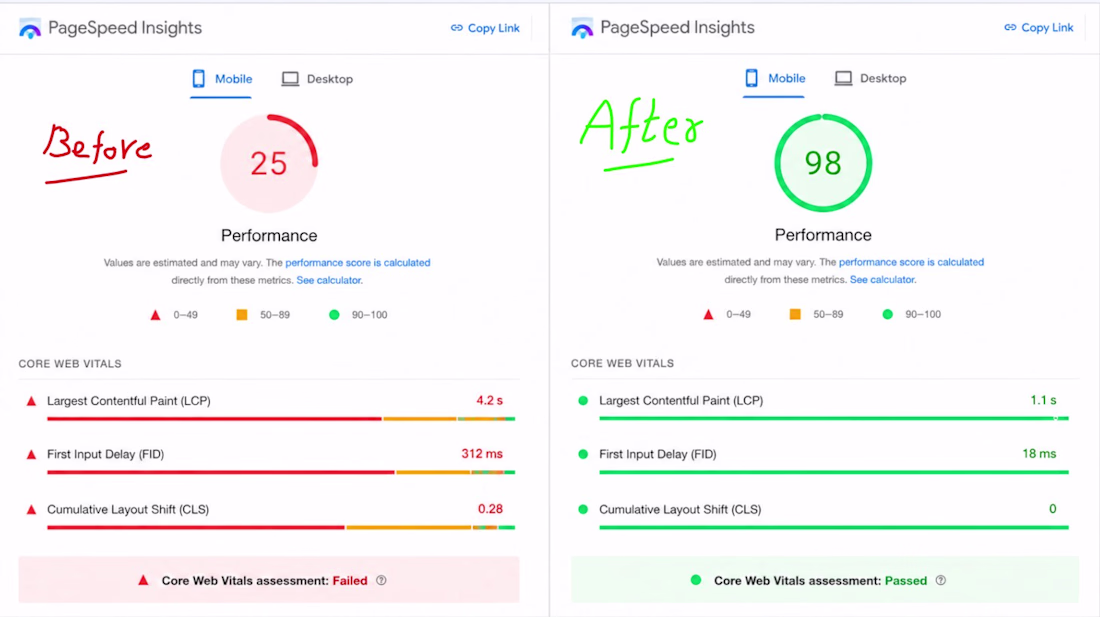
Task: Click the orange 50–89 legend square in After panel
Action: [795, 314]
